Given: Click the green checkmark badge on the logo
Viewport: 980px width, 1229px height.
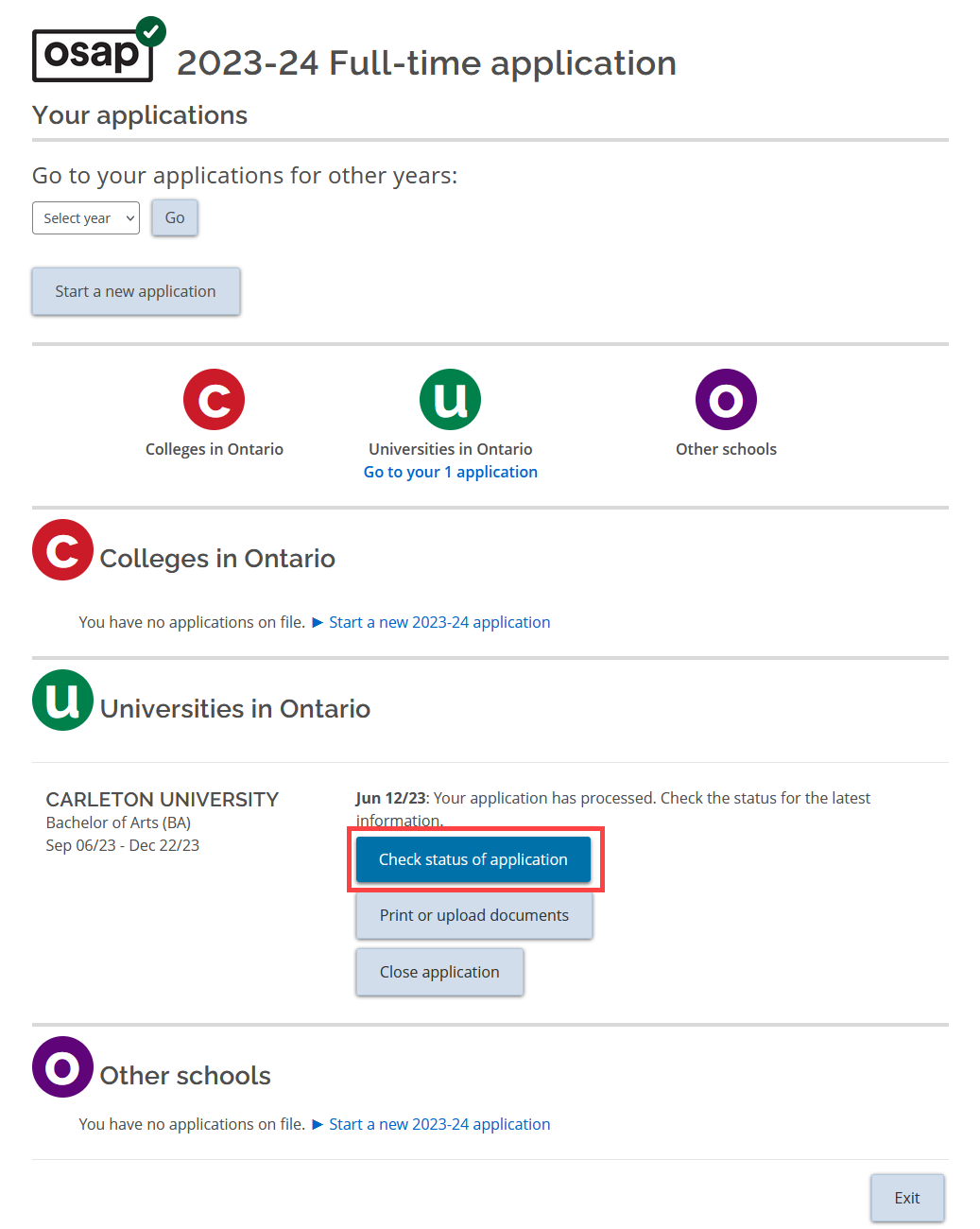Looking at the screenshot, I should (151, 29).
